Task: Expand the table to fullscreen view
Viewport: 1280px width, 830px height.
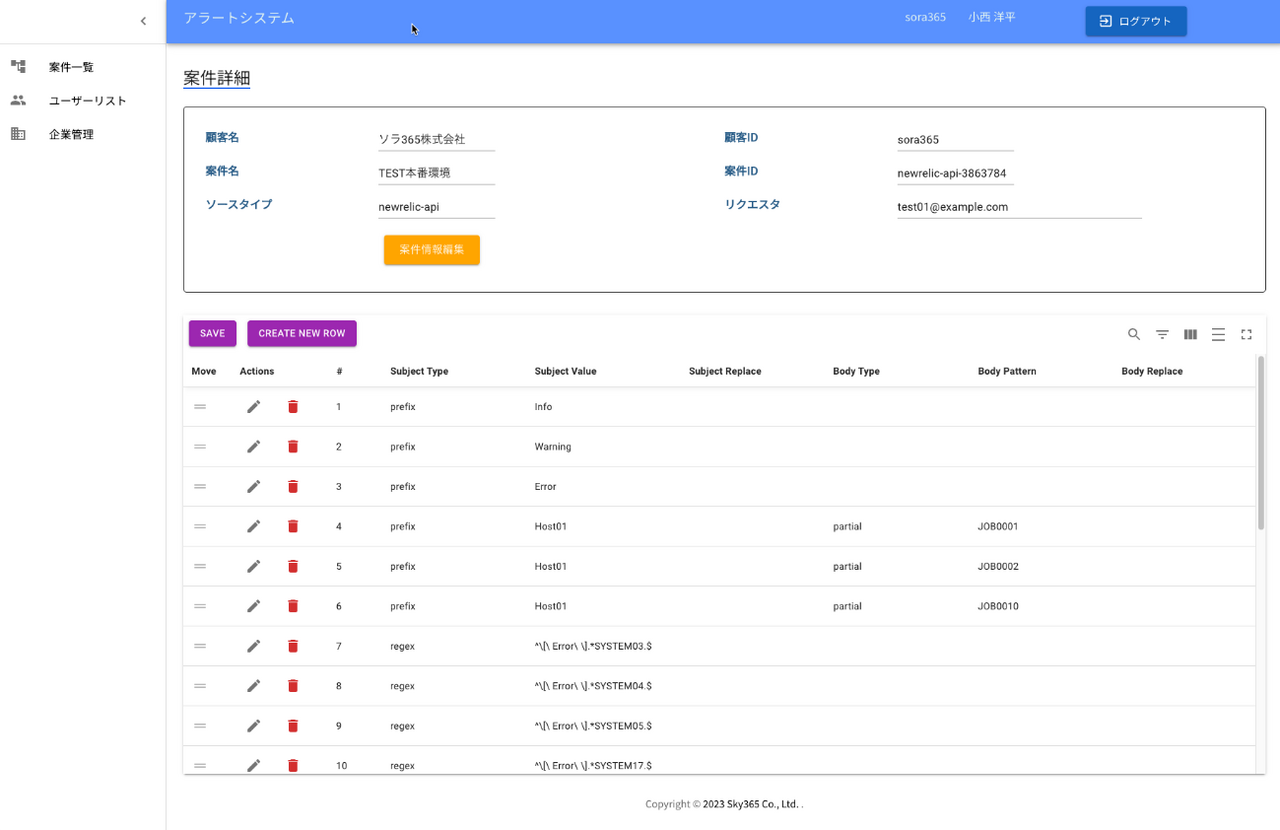Action: click(x=1246, y=334)
